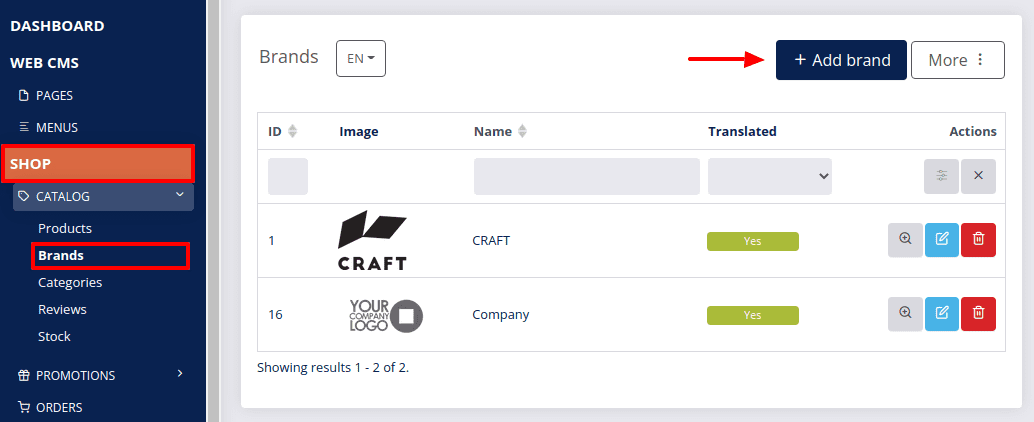Viewport: 1034px width, 422px height.
Task: Open the EN language dropdown
Action: point(361,59)
